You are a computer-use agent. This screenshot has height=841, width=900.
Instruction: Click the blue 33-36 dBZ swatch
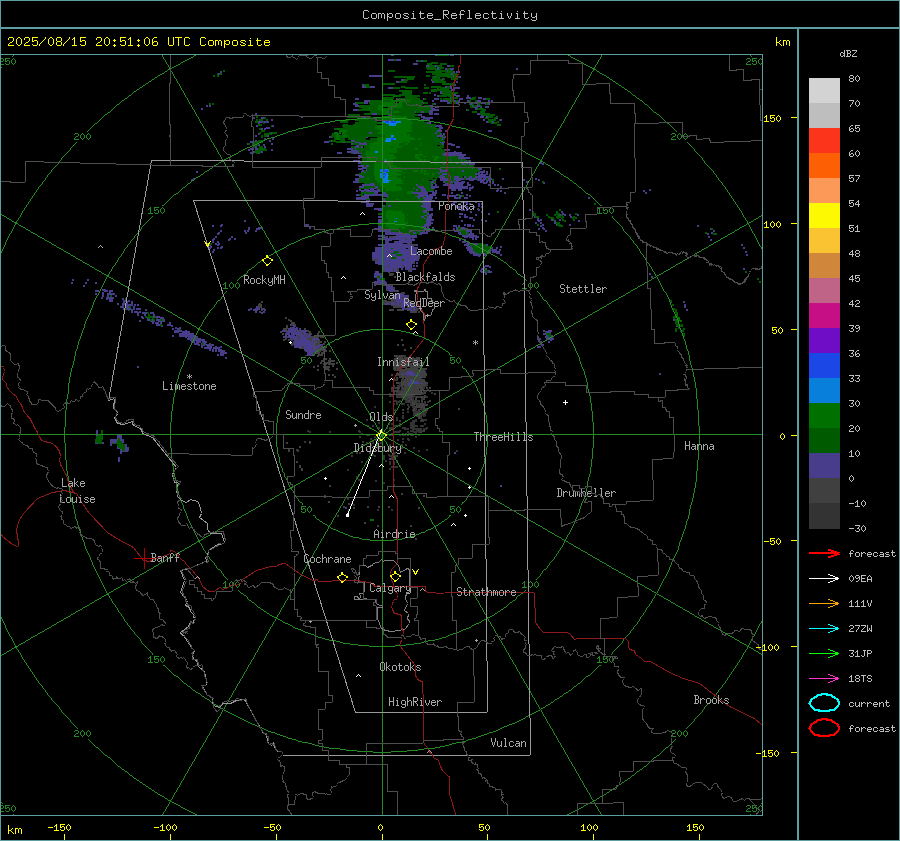click(824, 366)
